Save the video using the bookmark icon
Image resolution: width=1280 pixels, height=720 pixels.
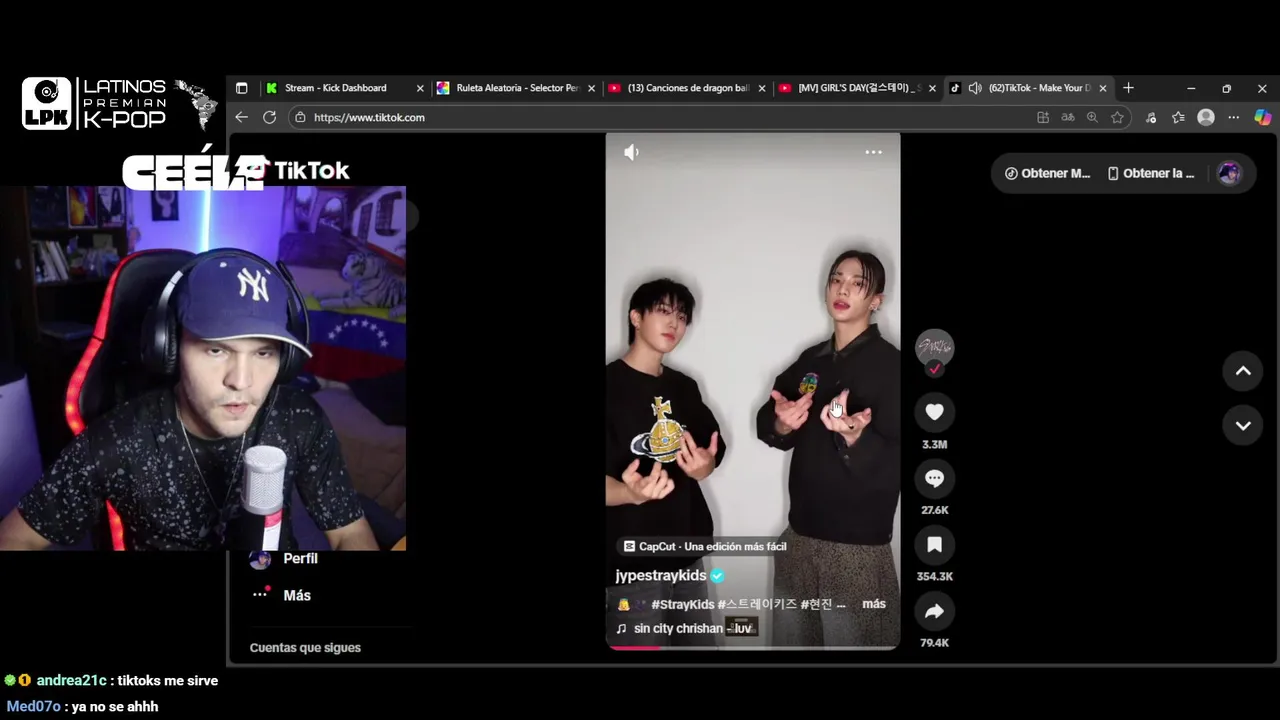coord(934,545)
